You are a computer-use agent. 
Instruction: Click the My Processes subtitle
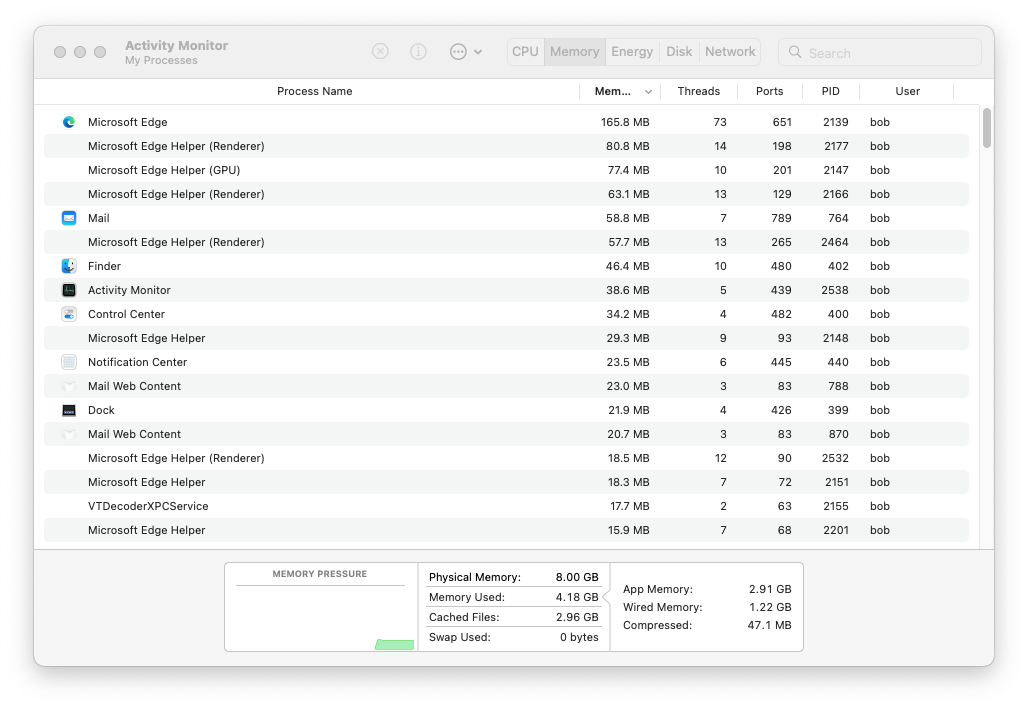click(161, 60)
